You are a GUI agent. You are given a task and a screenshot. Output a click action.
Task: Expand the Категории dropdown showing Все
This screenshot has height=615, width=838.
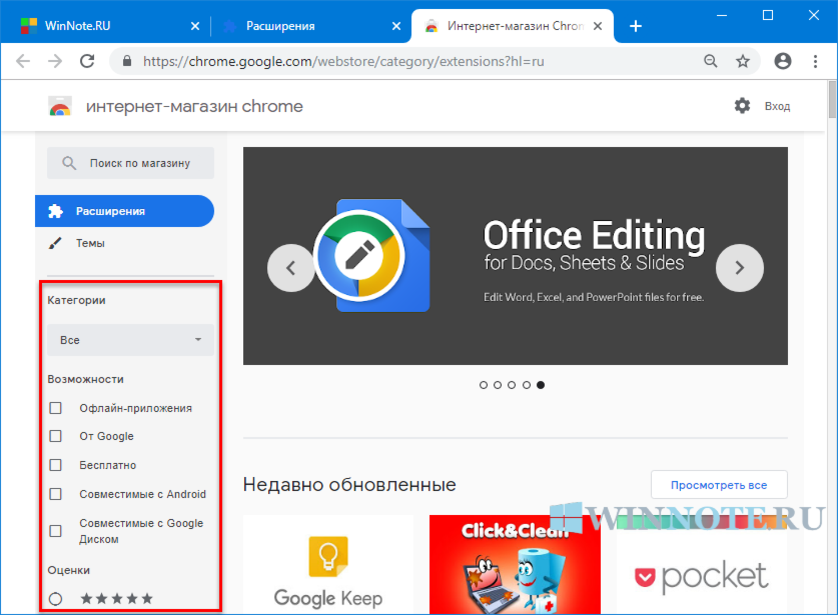tap(130, 340)
